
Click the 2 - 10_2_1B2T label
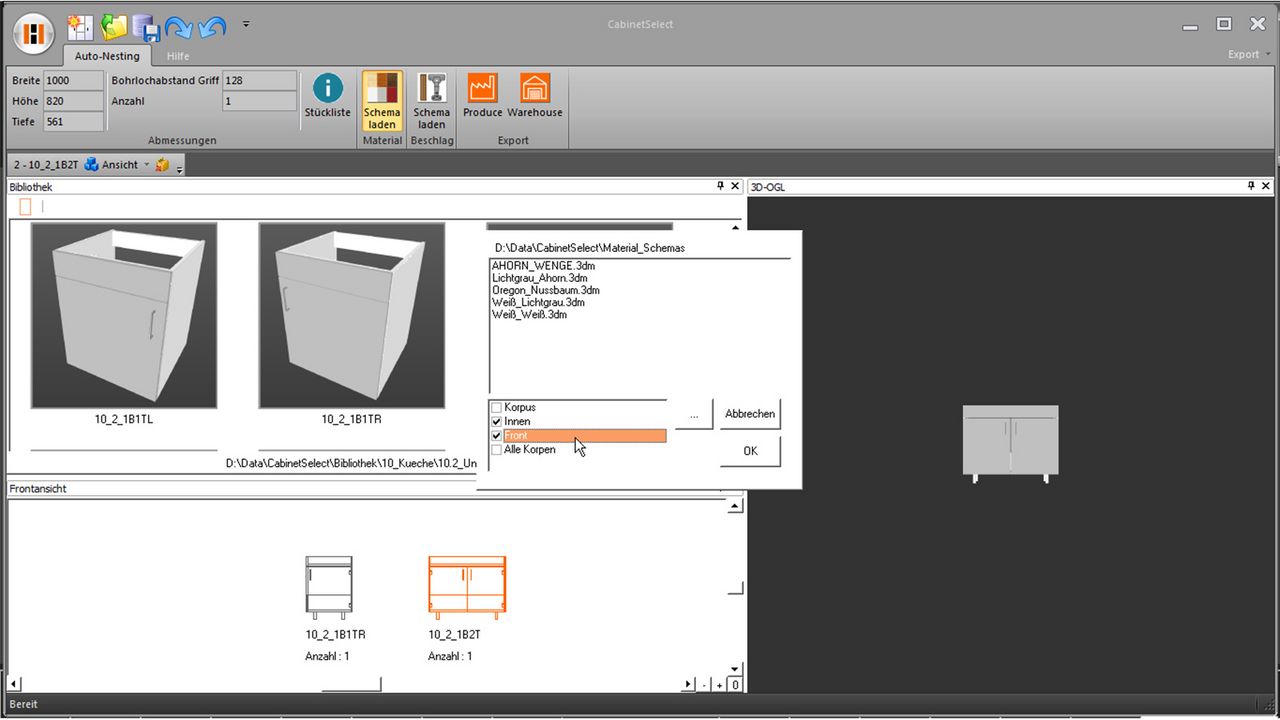(x=46, y=164)
